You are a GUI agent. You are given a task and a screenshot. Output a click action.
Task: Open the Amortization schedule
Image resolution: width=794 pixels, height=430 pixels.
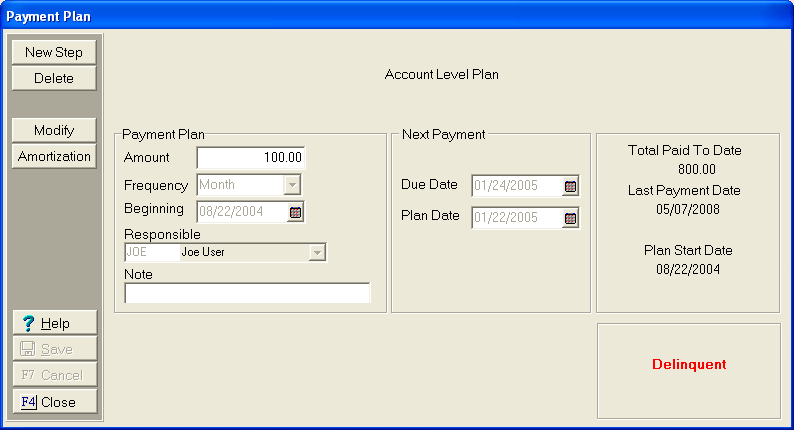[54, 157]
